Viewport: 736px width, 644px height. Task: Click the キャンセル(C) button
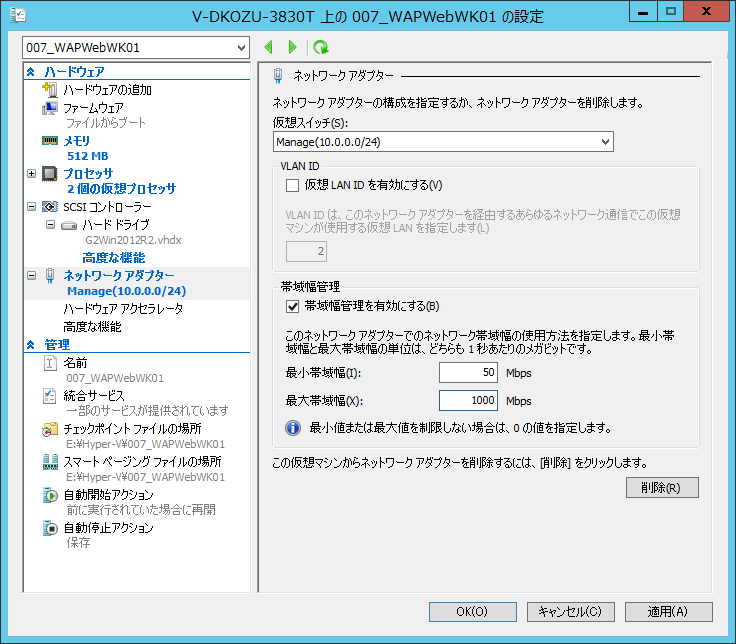click(570, 612)
